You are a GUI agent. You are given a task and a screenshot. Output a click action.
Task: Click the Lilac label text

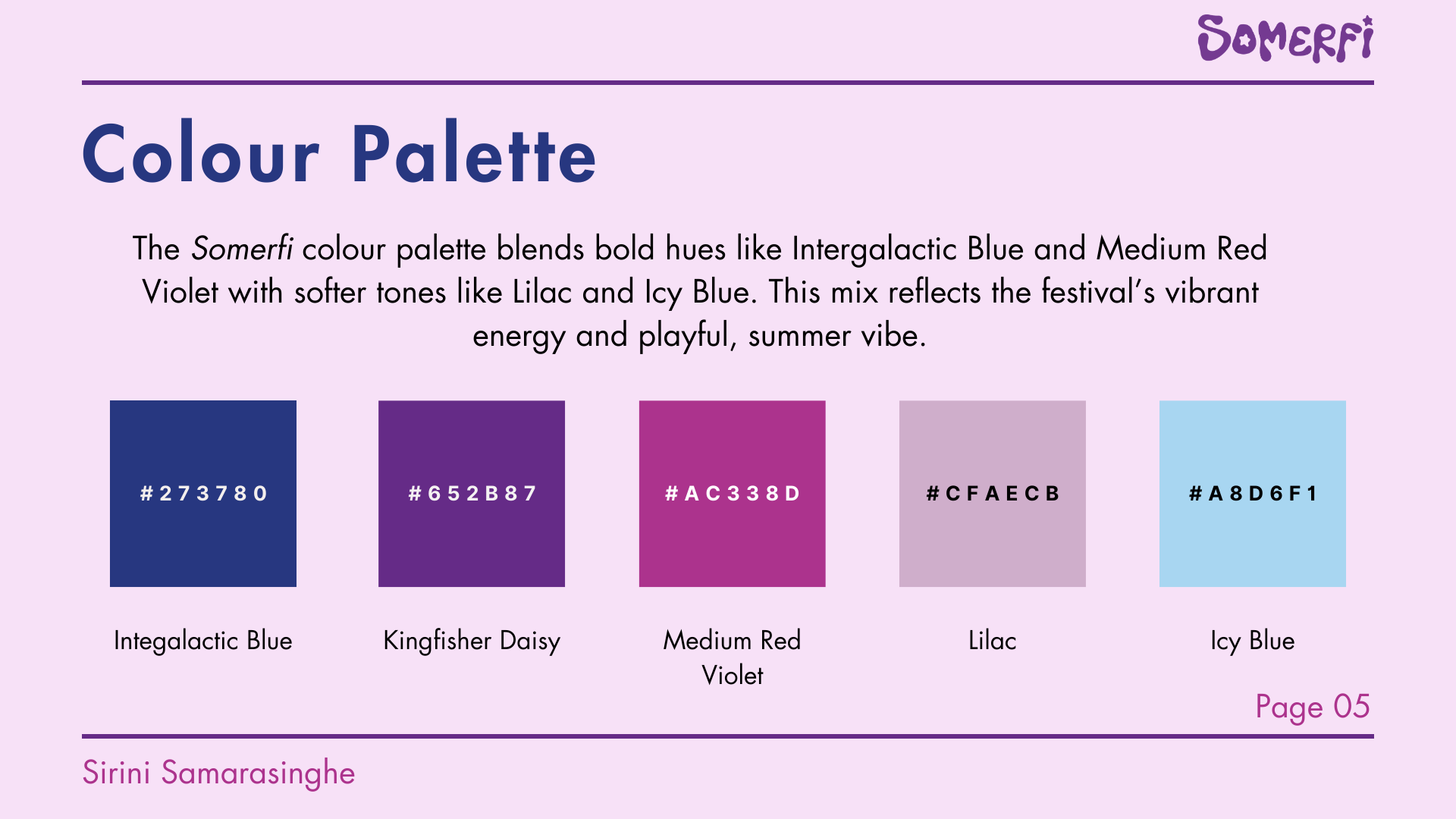tap(992, 641)
